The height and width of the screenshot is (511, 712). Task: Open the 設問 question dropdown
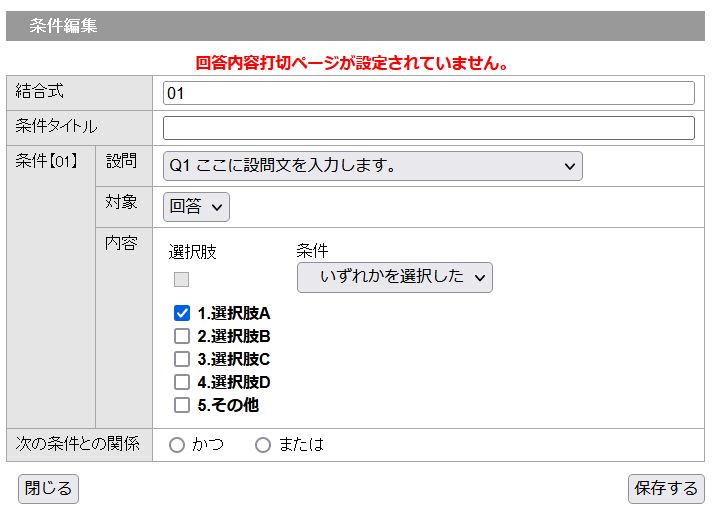pos(372,166)
